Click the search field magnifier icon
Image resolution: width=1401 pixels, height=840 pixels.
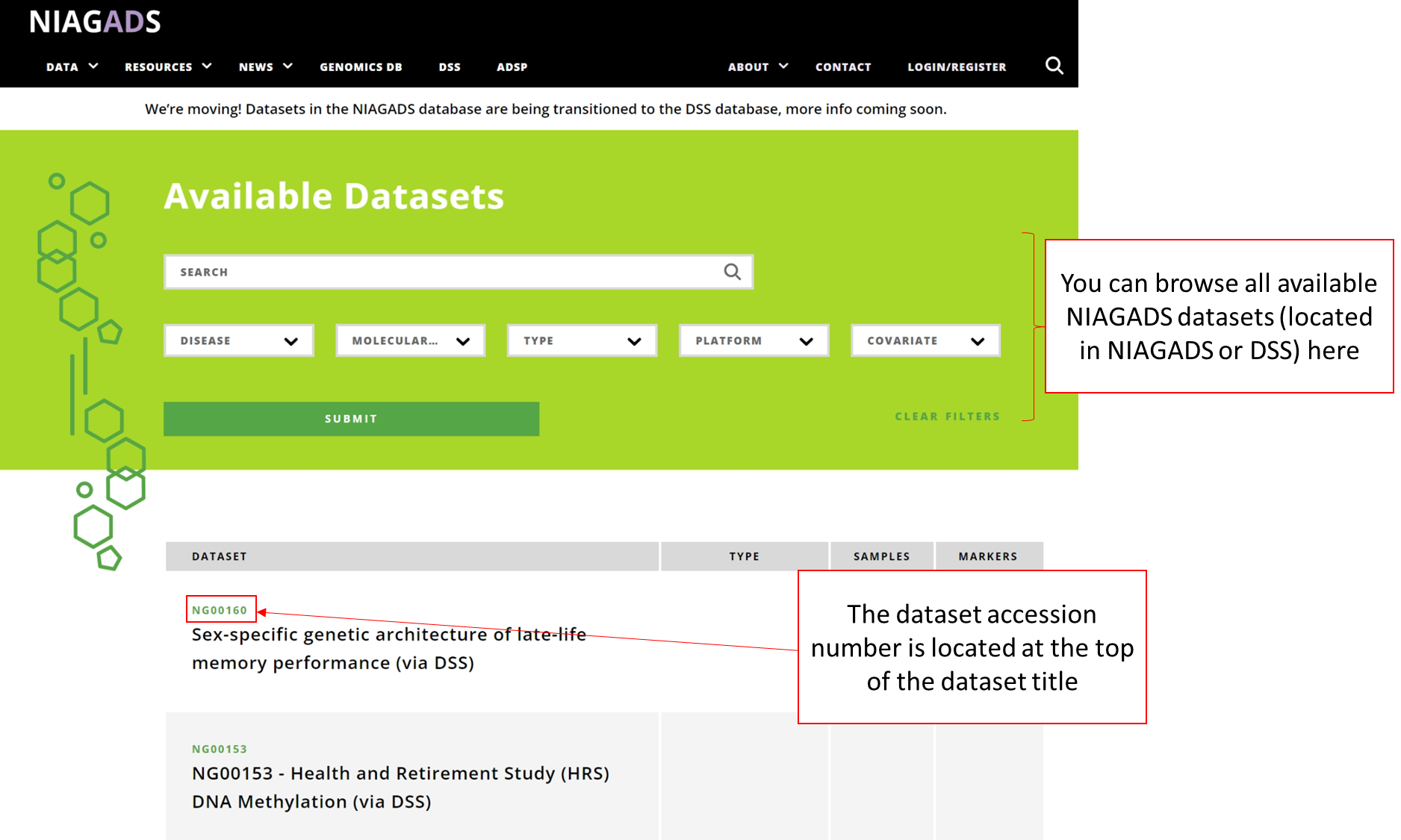tap(732, 272)
